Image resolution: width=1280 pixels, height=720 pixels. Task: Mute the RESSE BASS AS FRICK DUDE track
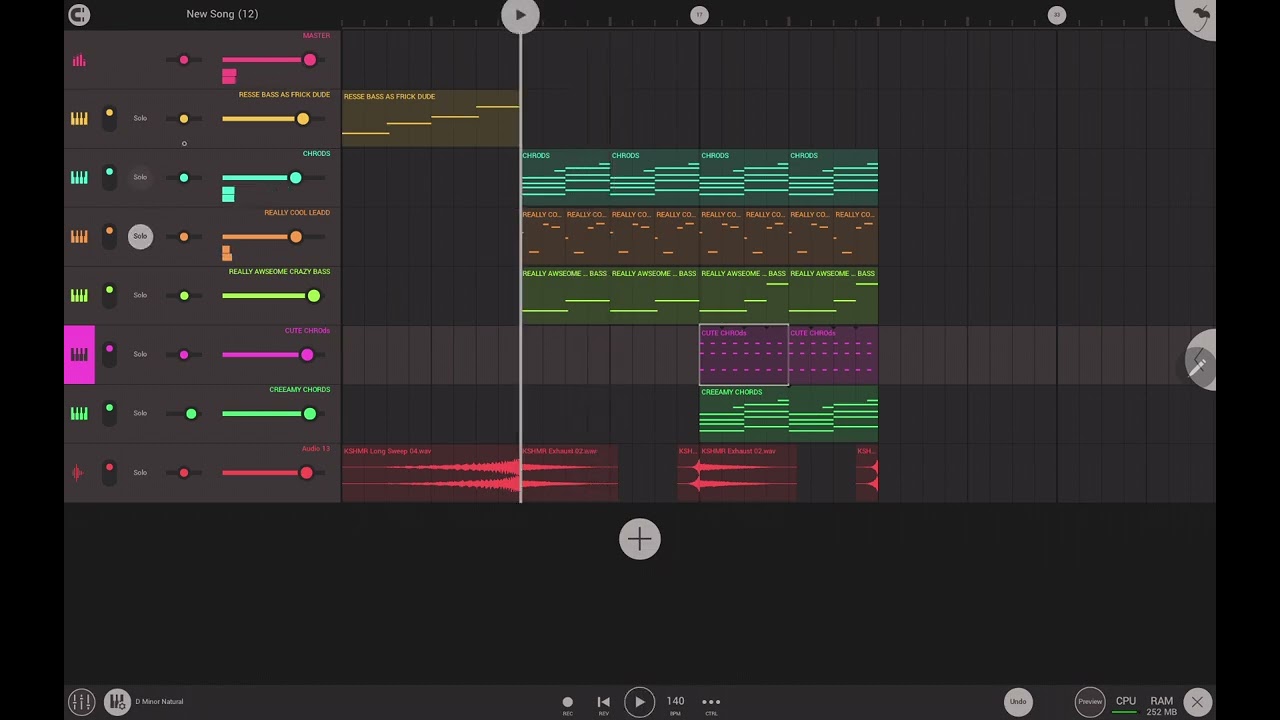[109, 118]
